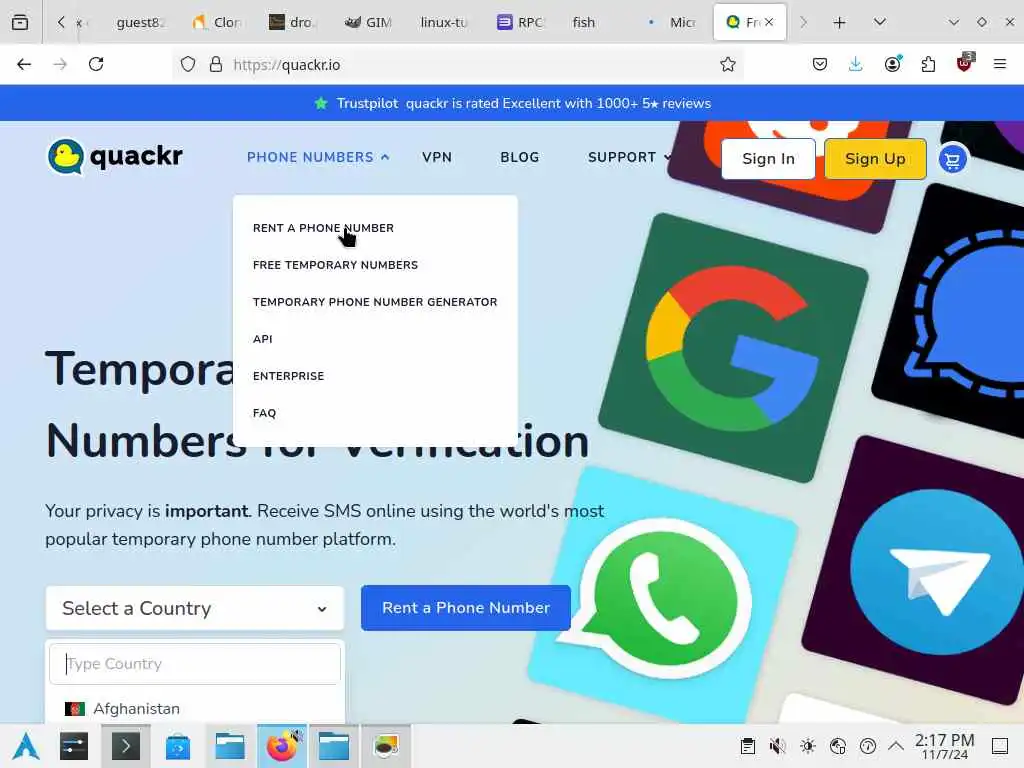Open the Firefox account icon

coord(892,64)
